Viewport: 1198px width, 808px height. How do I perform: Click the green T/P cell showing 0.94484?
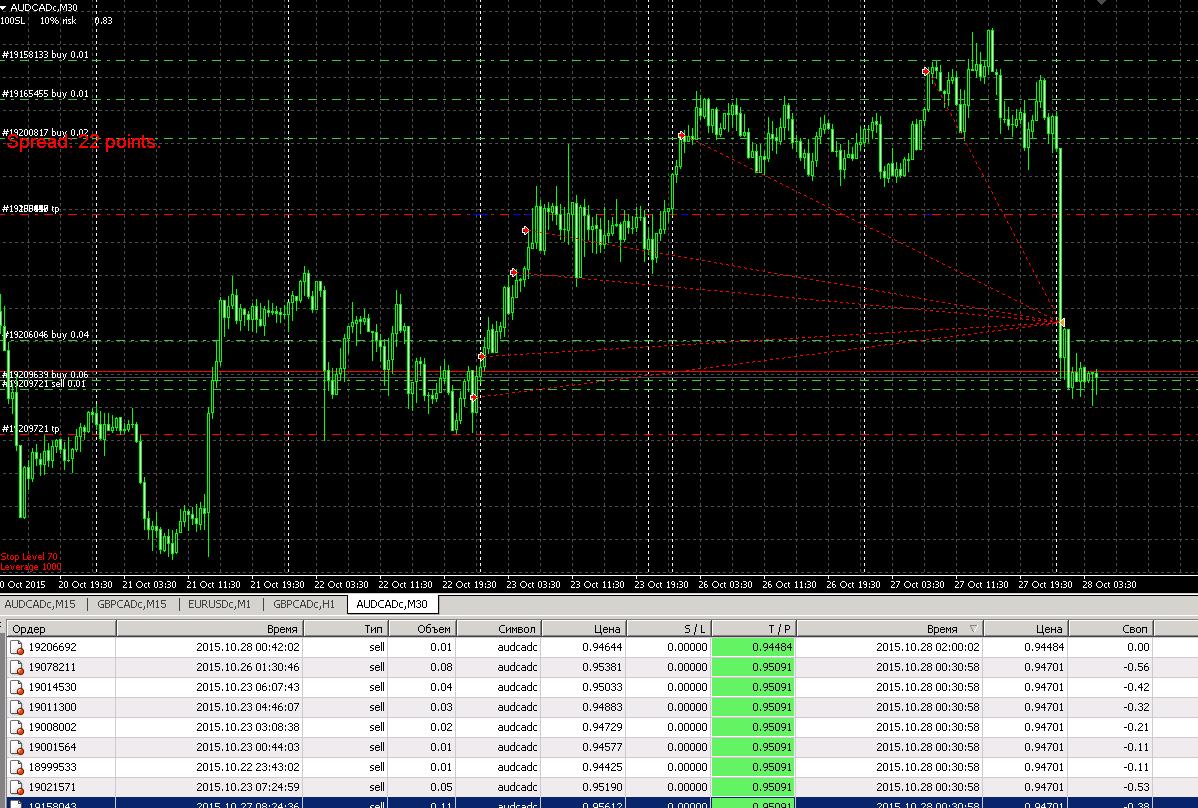pos(753,648)
